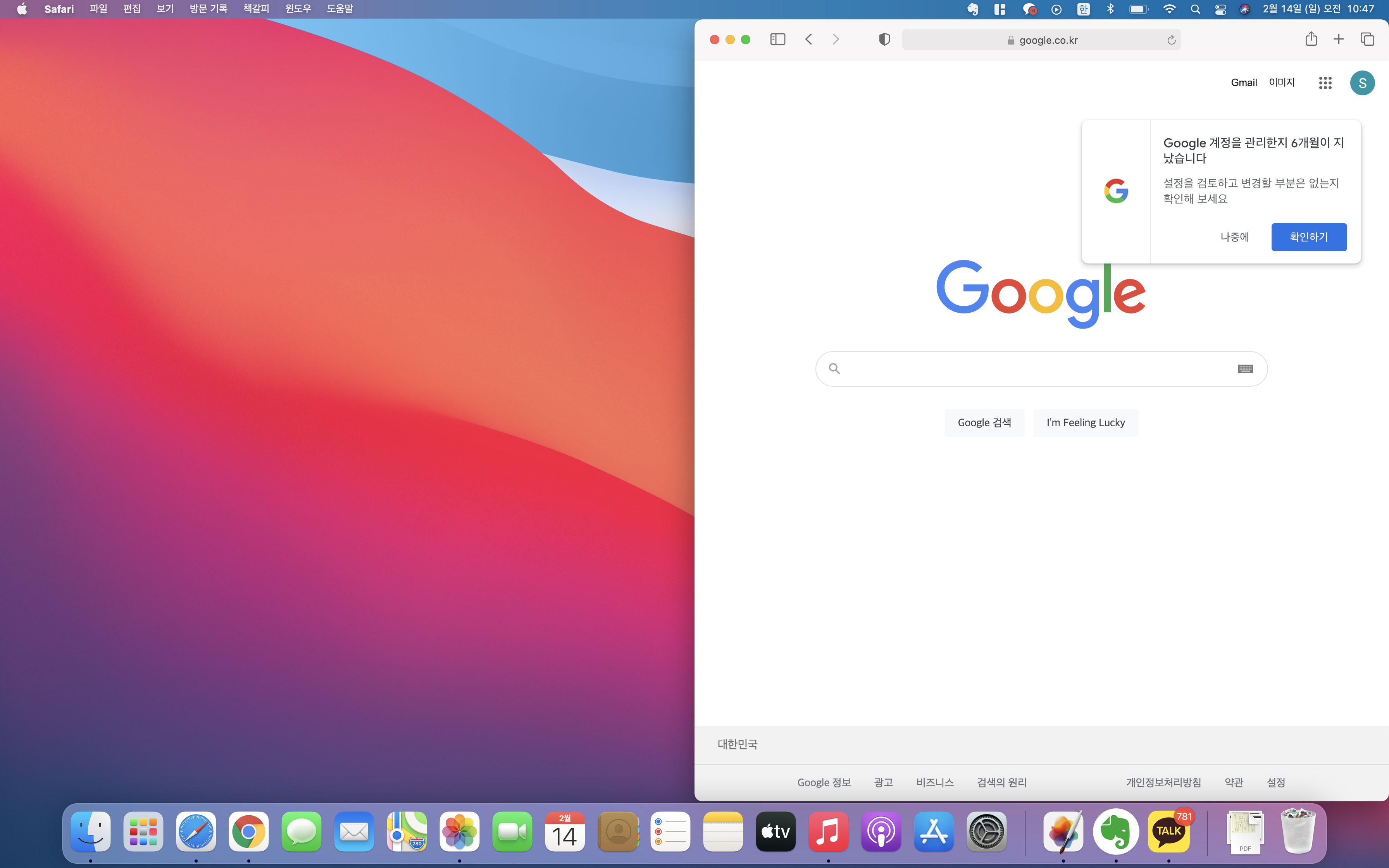Image resolution: width=1389 pixels, height=868 pixels.
Task: Launch KakaoTalk from the Dock
Action: (x=1168, y=831)
